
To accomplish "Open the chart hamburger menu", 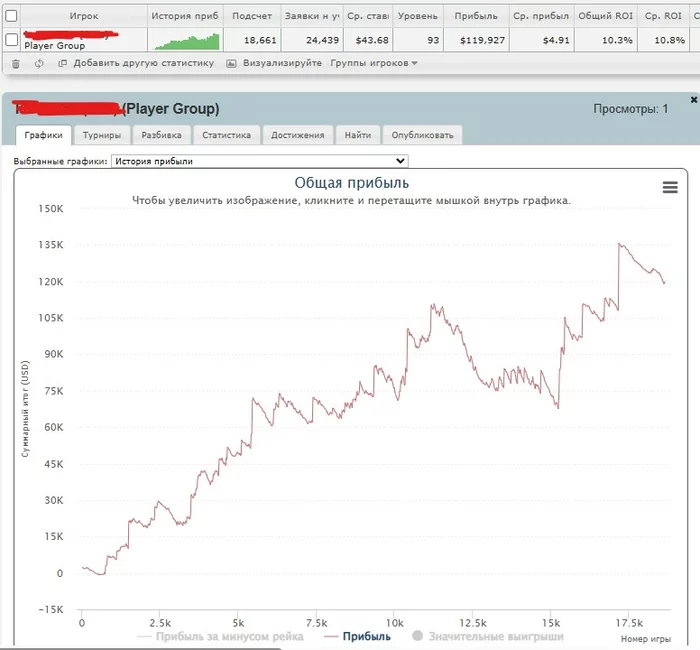I will (670, 187).
